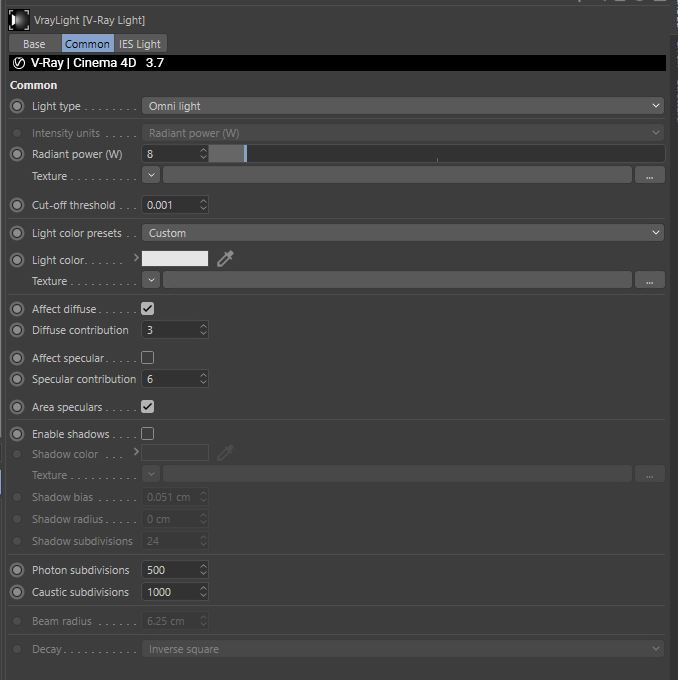
Task: Toggle keyframe dot for Enable shadows
Action: pyautogui.click(x=17, y=434)
